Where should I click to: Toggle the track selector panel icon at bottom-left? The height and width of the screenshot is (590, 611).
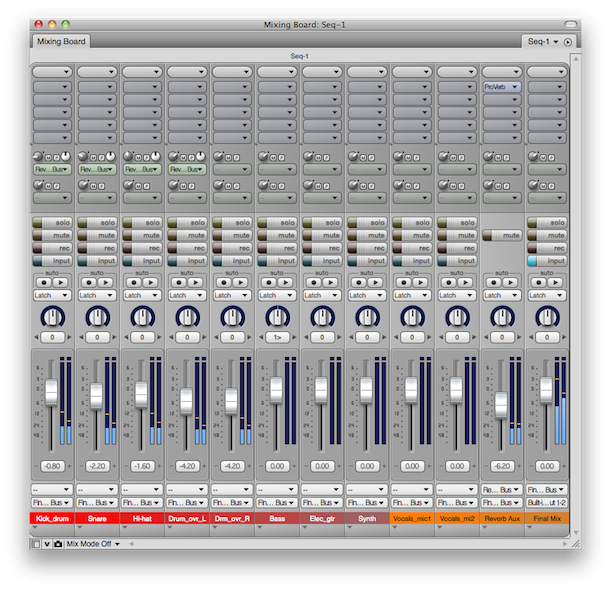pos(36,544)
